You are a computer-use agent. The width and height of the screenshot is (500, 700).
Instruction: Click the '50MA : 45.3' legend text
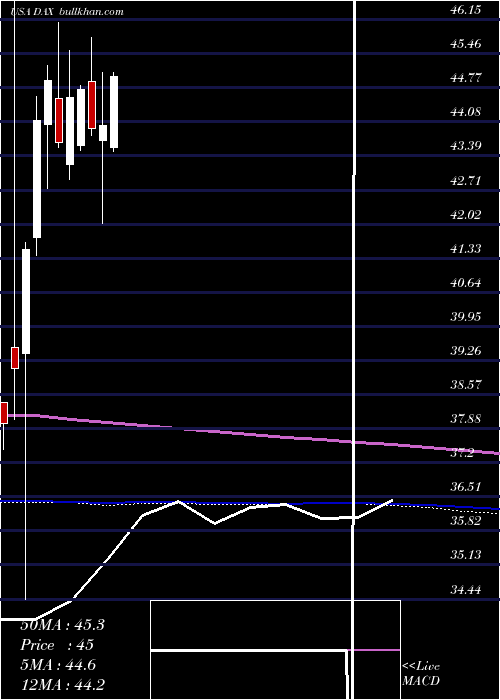62,625
